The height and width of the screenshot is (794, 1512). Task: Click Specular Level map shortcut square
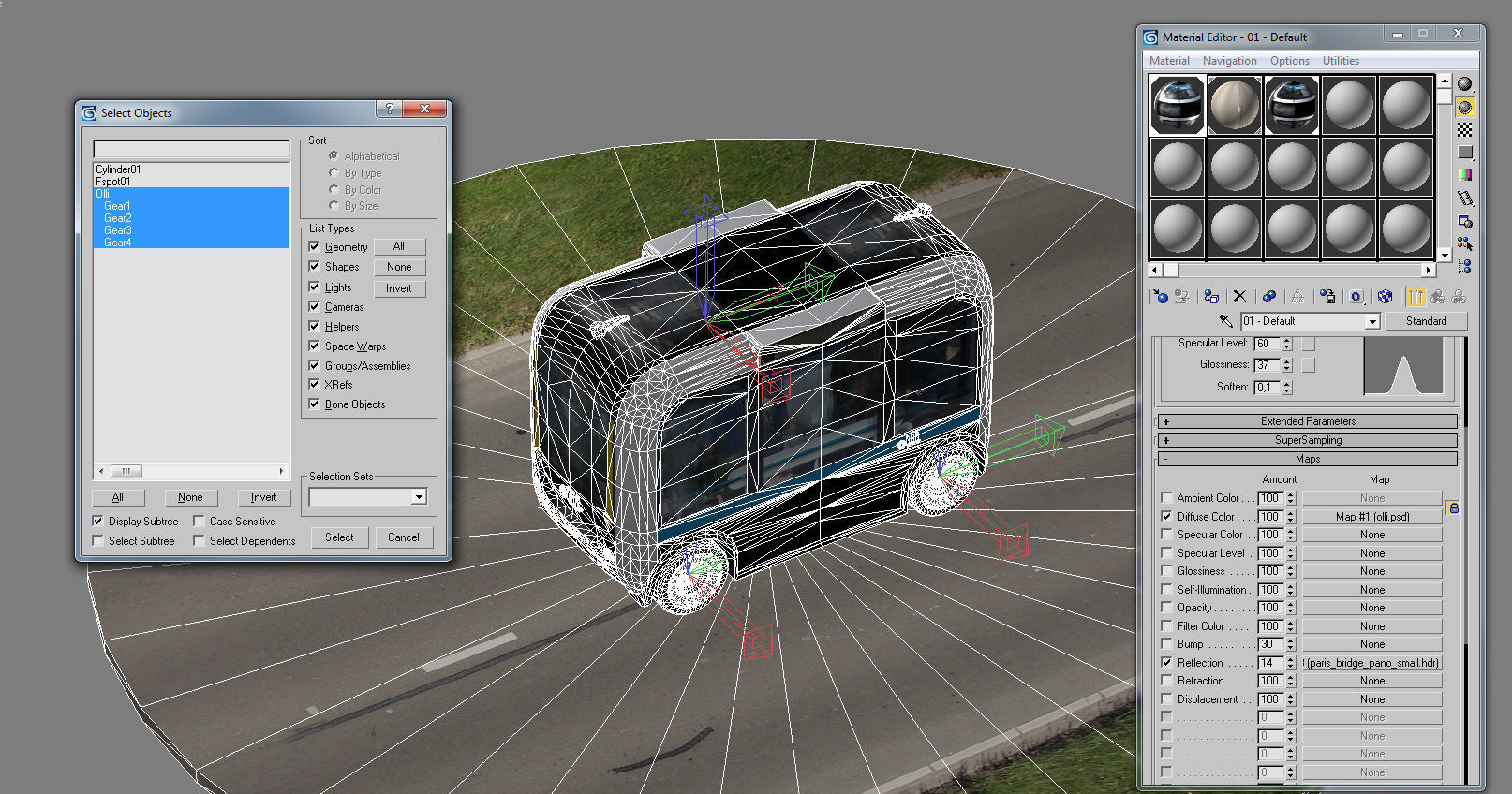click(x=1309, y=344)
